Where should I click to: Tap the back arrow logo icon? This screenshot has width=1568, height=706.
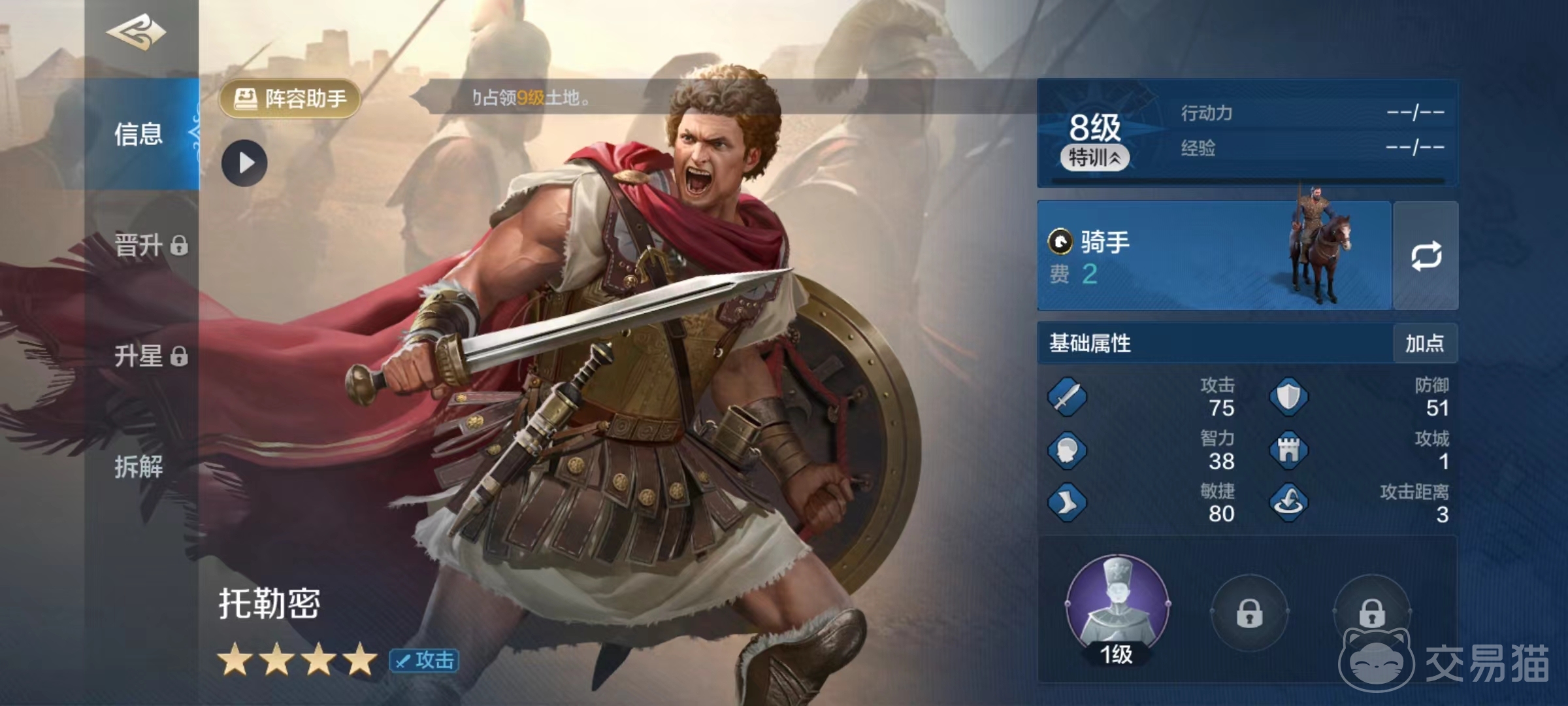coord(136,31)
